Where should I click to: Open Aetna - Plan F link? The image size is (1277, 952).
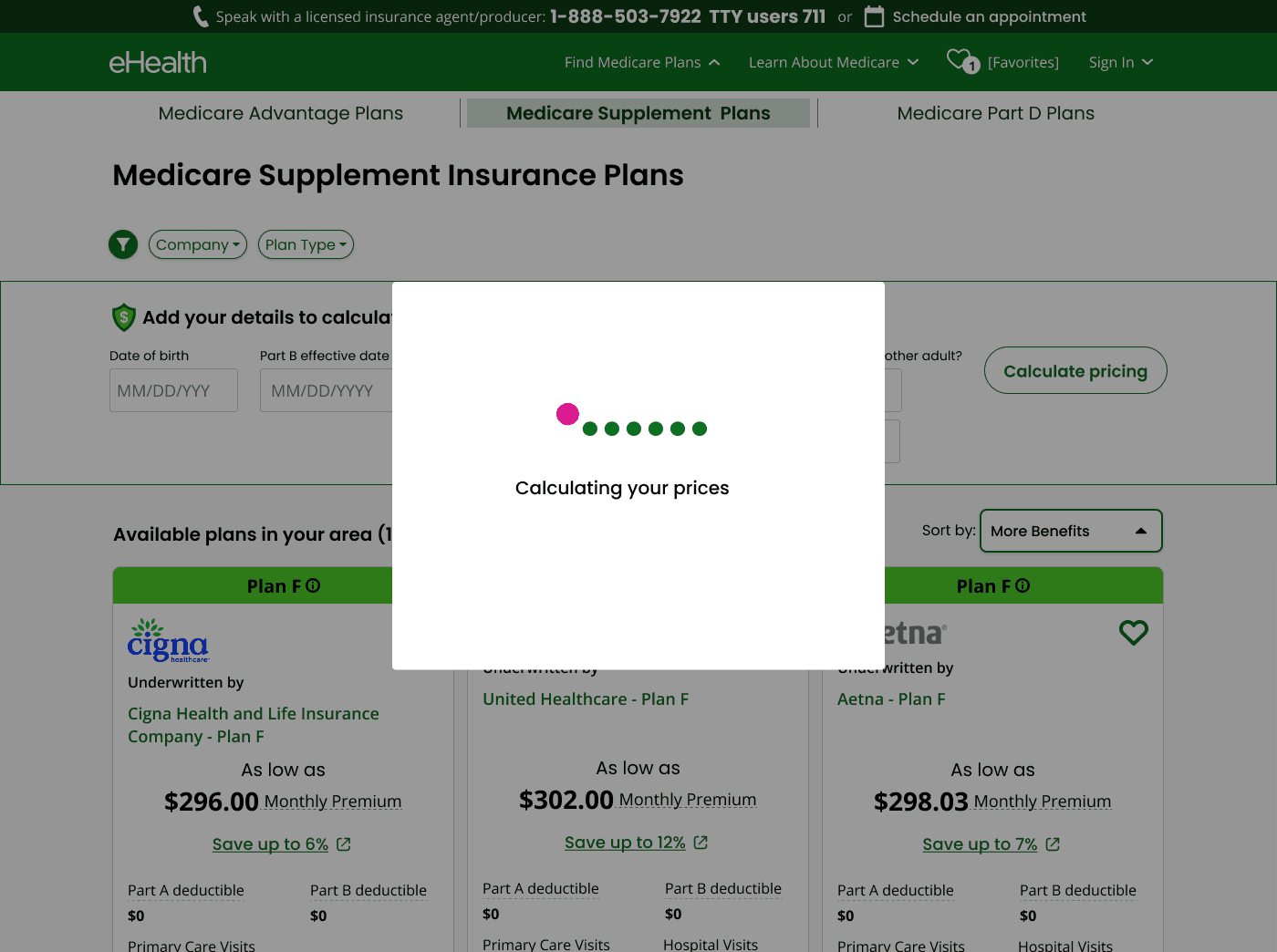[891, 699]
